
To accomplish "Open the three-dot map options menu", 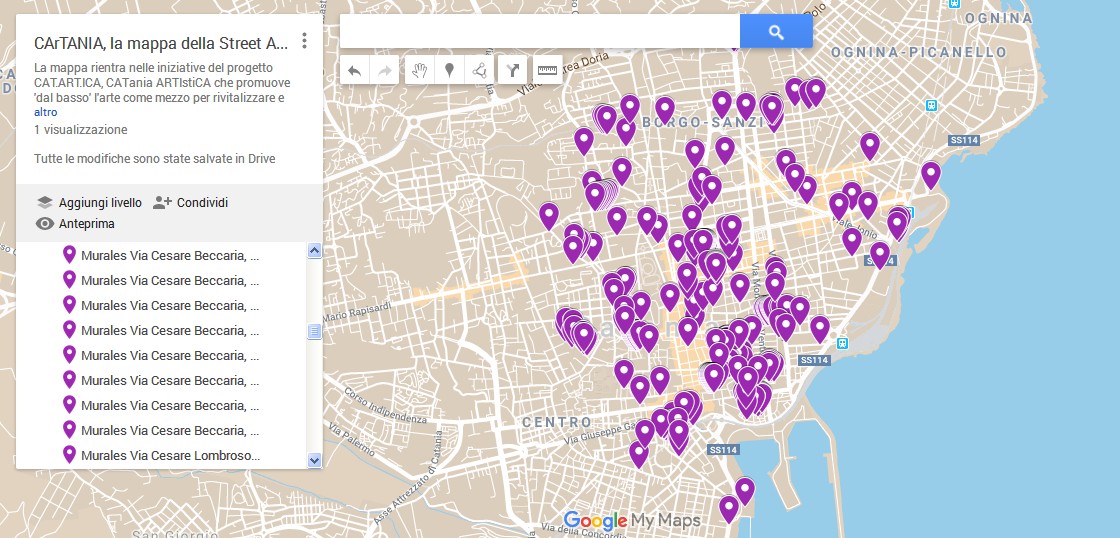I will (x=304, y=42).
